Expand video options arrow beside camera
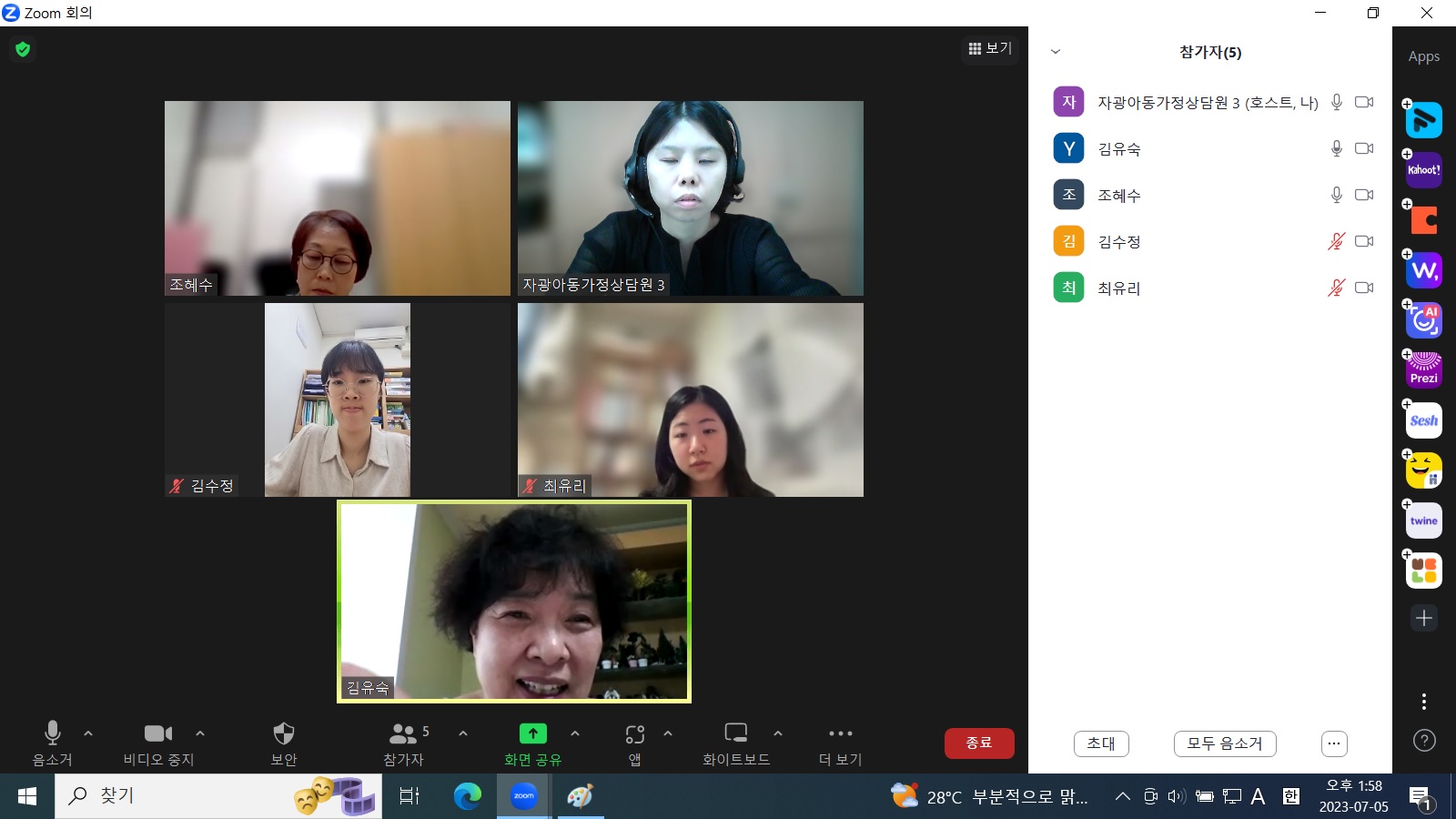Image resolution: width=1456 pixels, height=819 pixels. pos(200,733)
